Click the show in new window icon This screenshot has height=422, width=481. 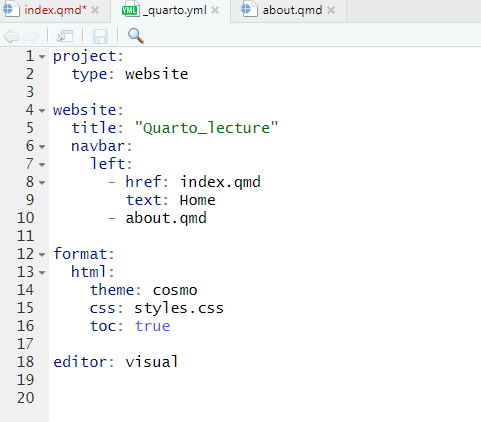pos(65,36)
